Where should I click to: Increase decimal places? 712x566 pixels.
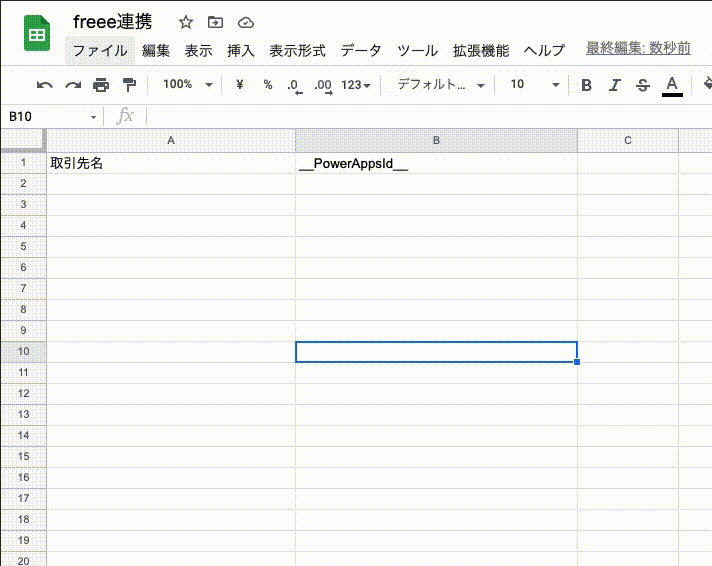[x=323, y=85]
